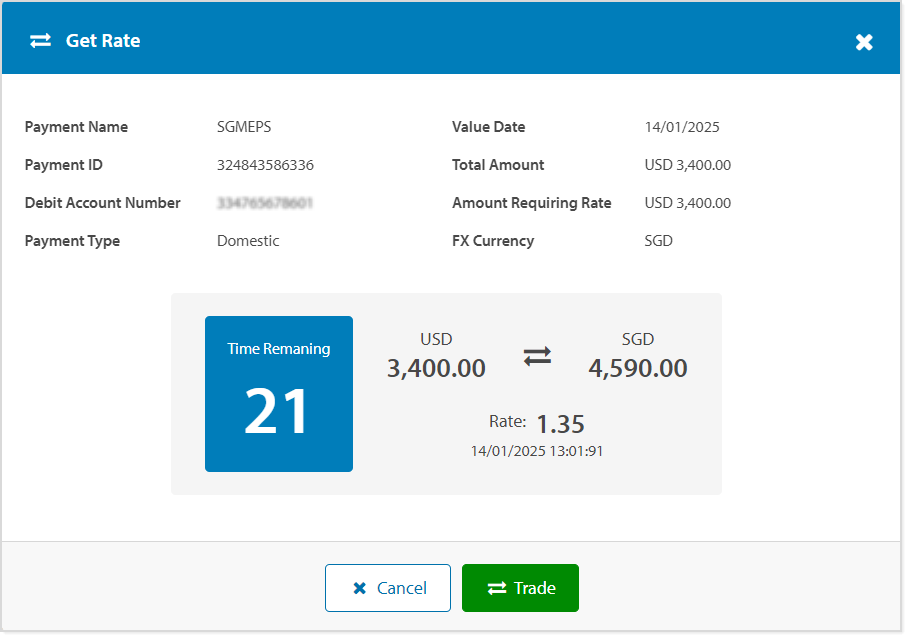Image resolution: width=908 pixels, height=638 pixels.
Task: Click the converted SGD 4,590.00 amount
Action: coord(637,368)
